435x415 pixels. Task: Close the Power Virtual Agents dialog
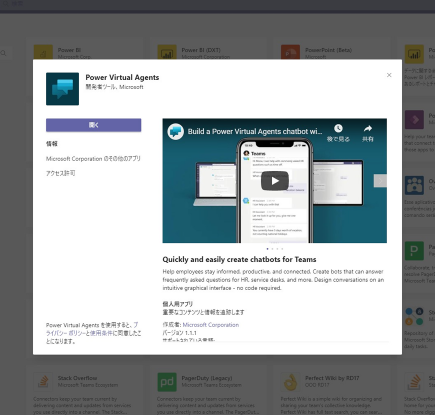point(389,75)
